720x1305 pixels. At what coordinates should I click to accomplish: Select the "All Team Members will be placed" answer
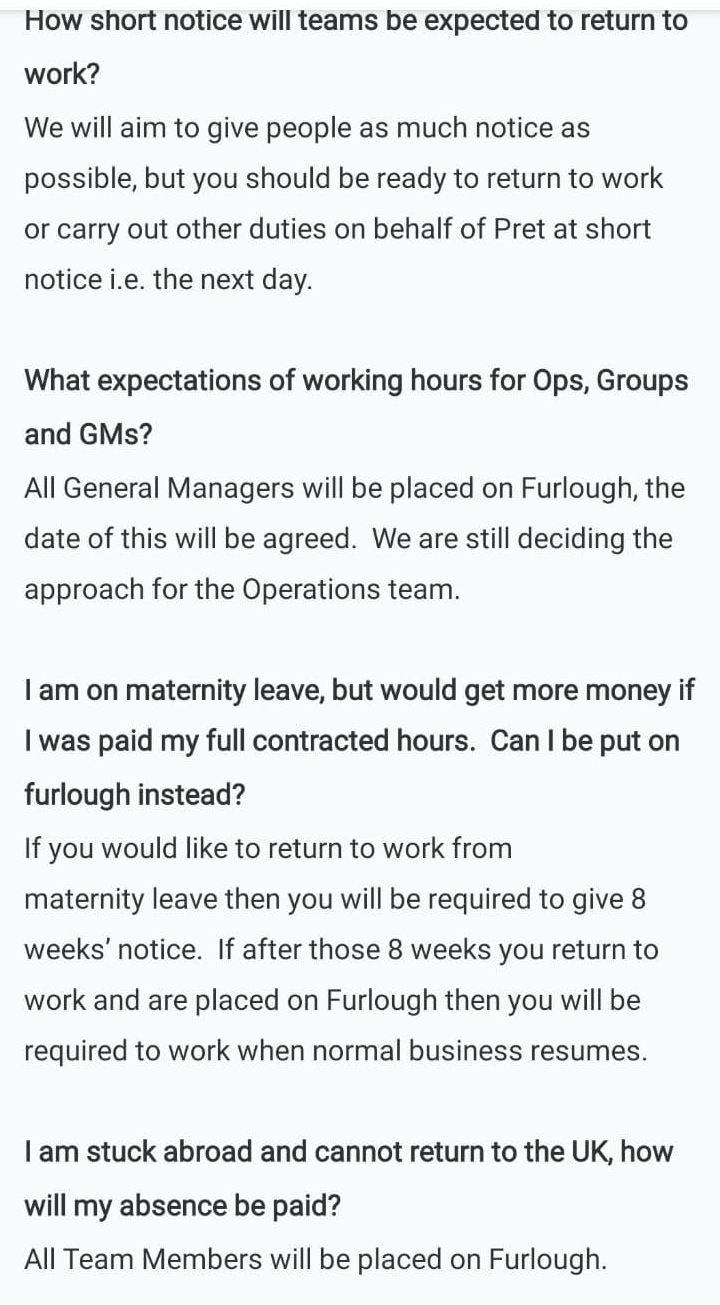315,1259
